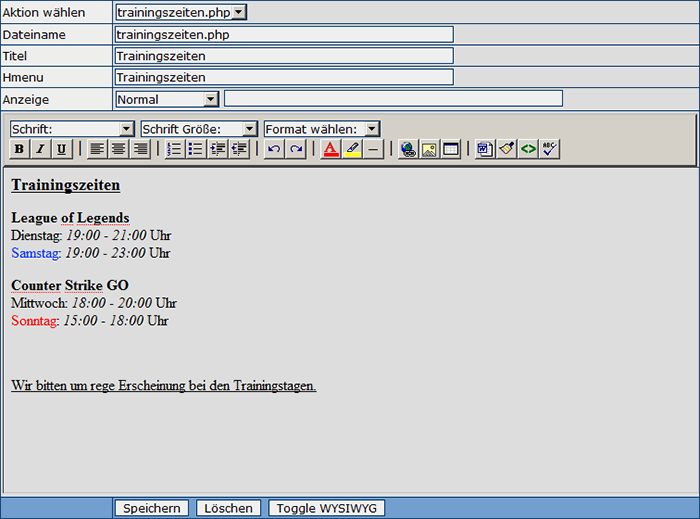The width and height of the screenshot is (700, 519).
Task: Click Toggle WYSIWYG button
Action: pos(326,508)
